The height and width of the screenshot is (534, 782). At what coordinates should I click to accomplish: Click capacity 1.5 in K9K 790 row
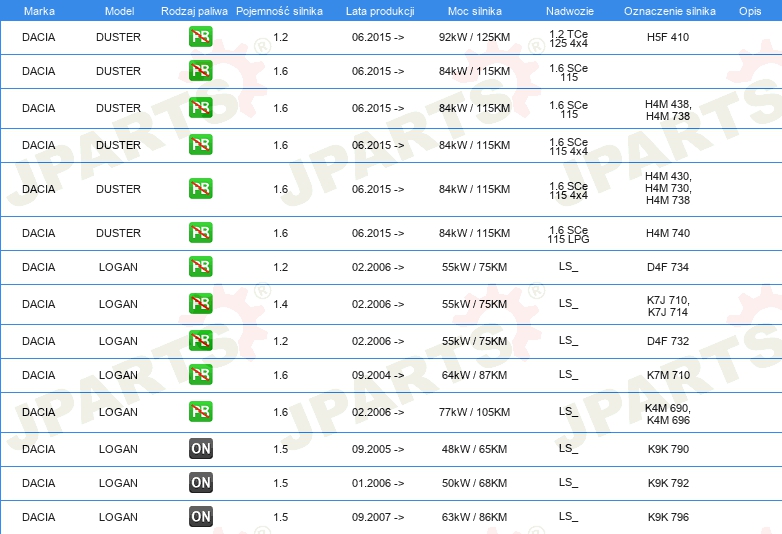pos(280,449)
